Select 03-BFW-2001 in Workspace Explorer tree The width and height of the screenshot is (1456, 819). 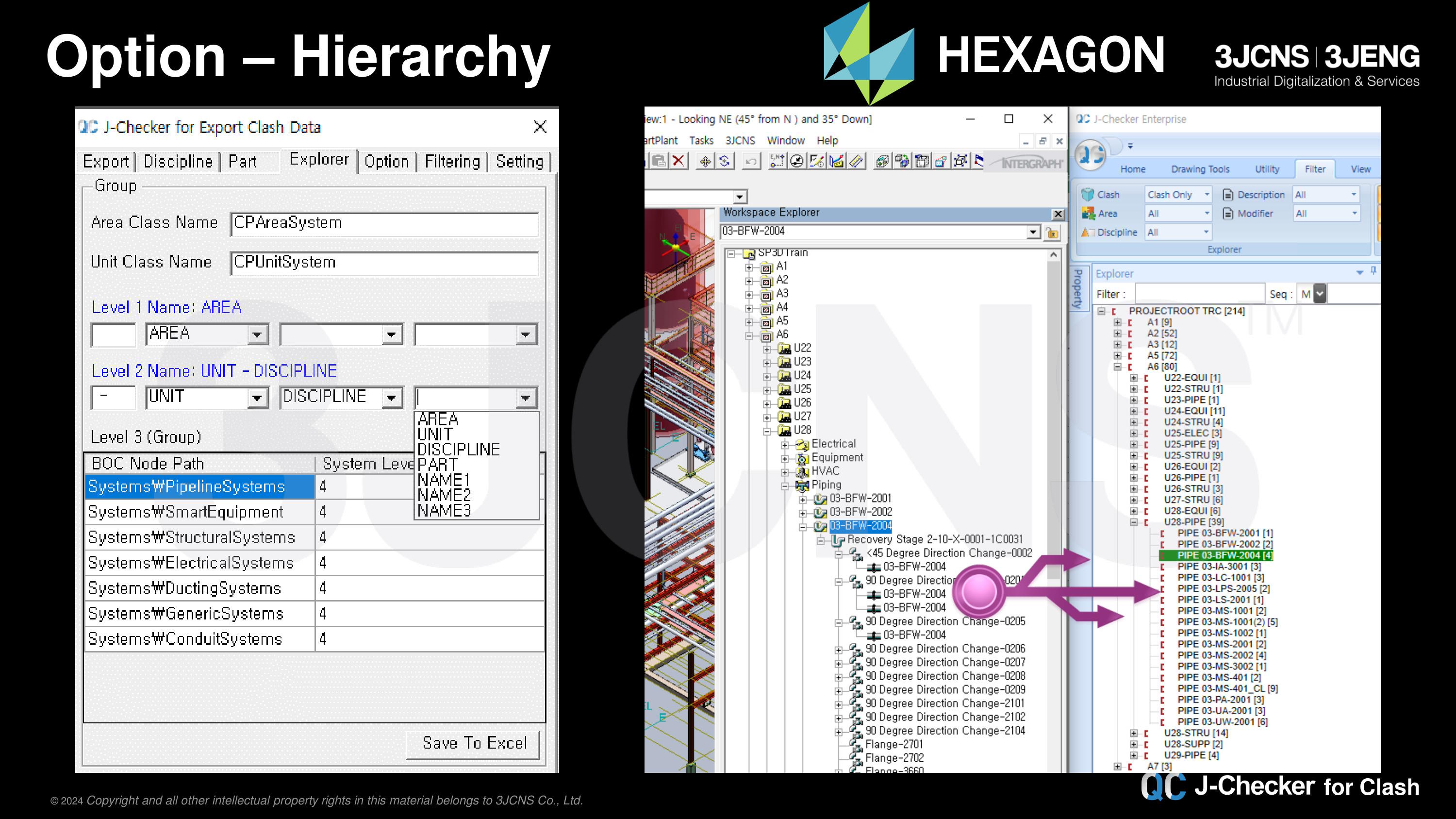[x=860, y=499]
